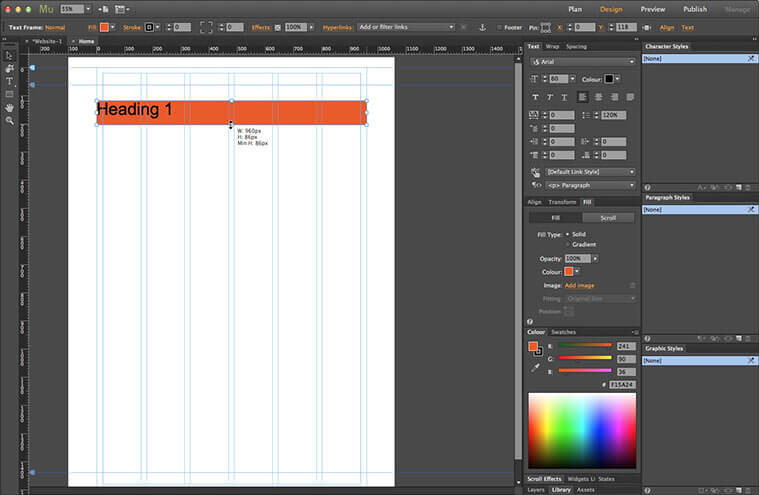Apply bold text style icon
This screenshot has width=759, height=495.
point(534,97)
